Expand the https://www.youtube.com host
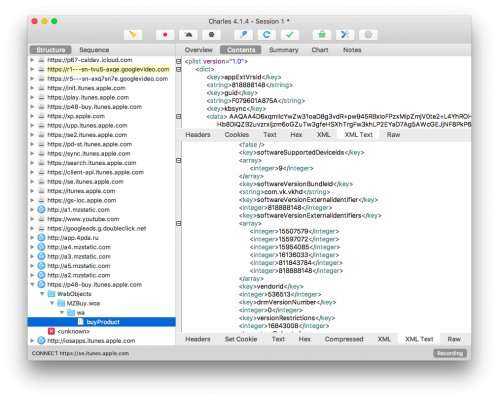This screenshot has width=499, height=400. tap(32, 219)
